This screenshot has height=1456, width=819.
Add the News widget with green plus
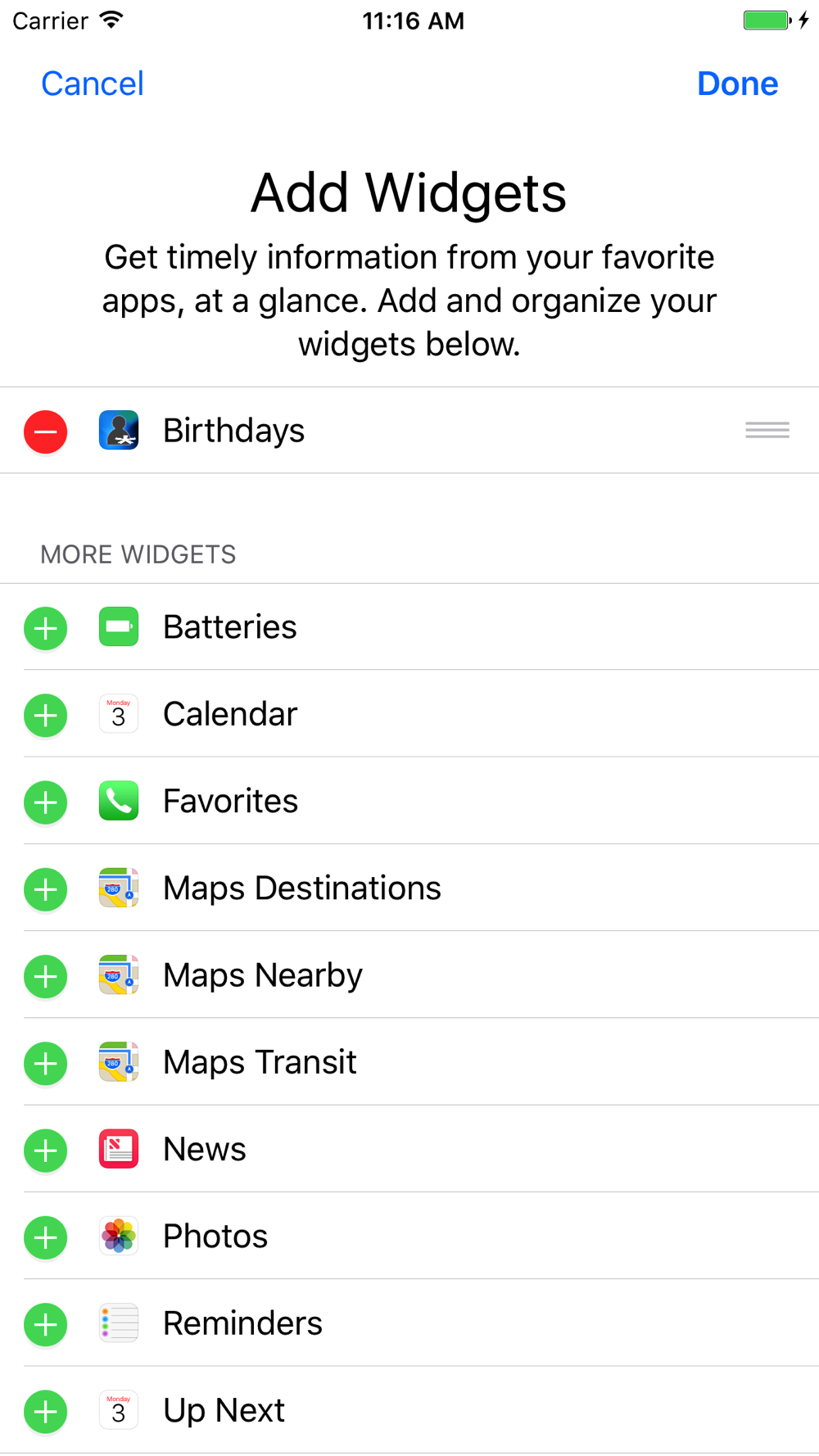(46, 1151)
